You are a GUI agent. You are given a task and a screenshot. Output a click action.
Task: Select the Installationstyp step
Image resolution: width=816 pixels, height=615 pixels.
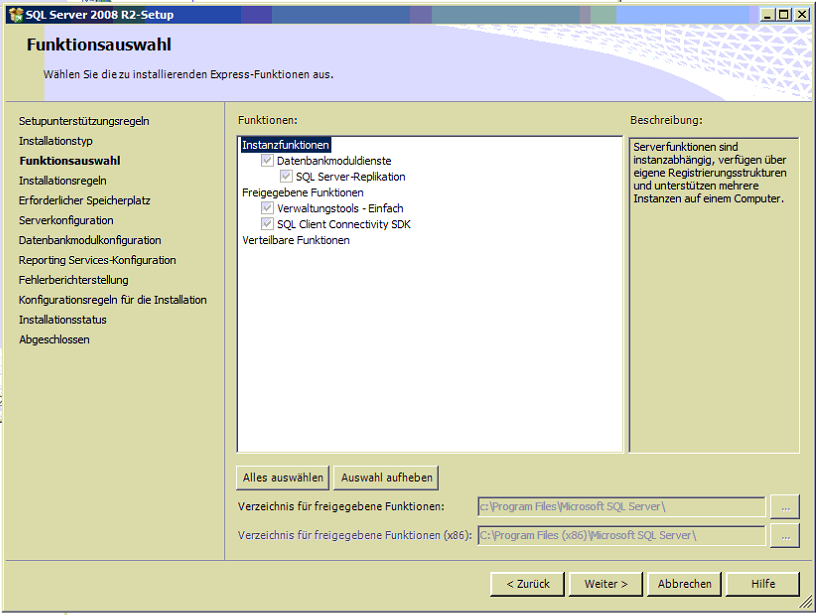[x=56, y=140]
